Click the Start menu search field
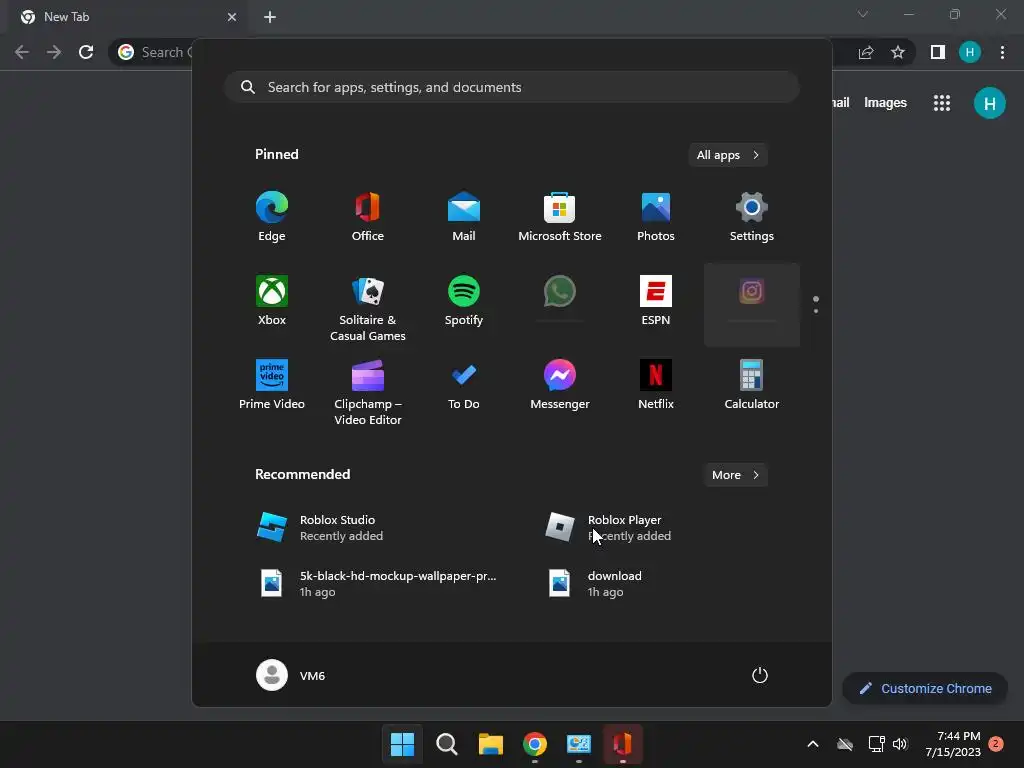Viewport: 1024px width, 768px height. [512, 87]
